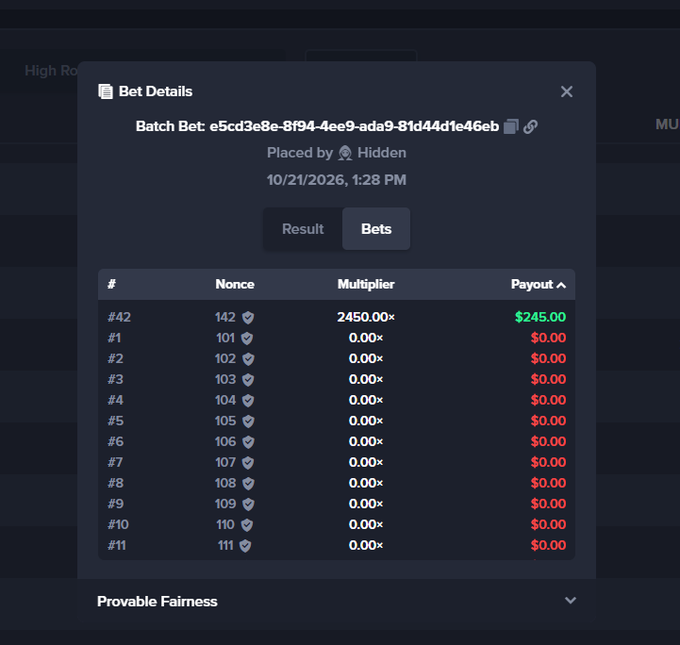
Task: Click the verify shield for nonce 101
Action: [x=247, y=338]
